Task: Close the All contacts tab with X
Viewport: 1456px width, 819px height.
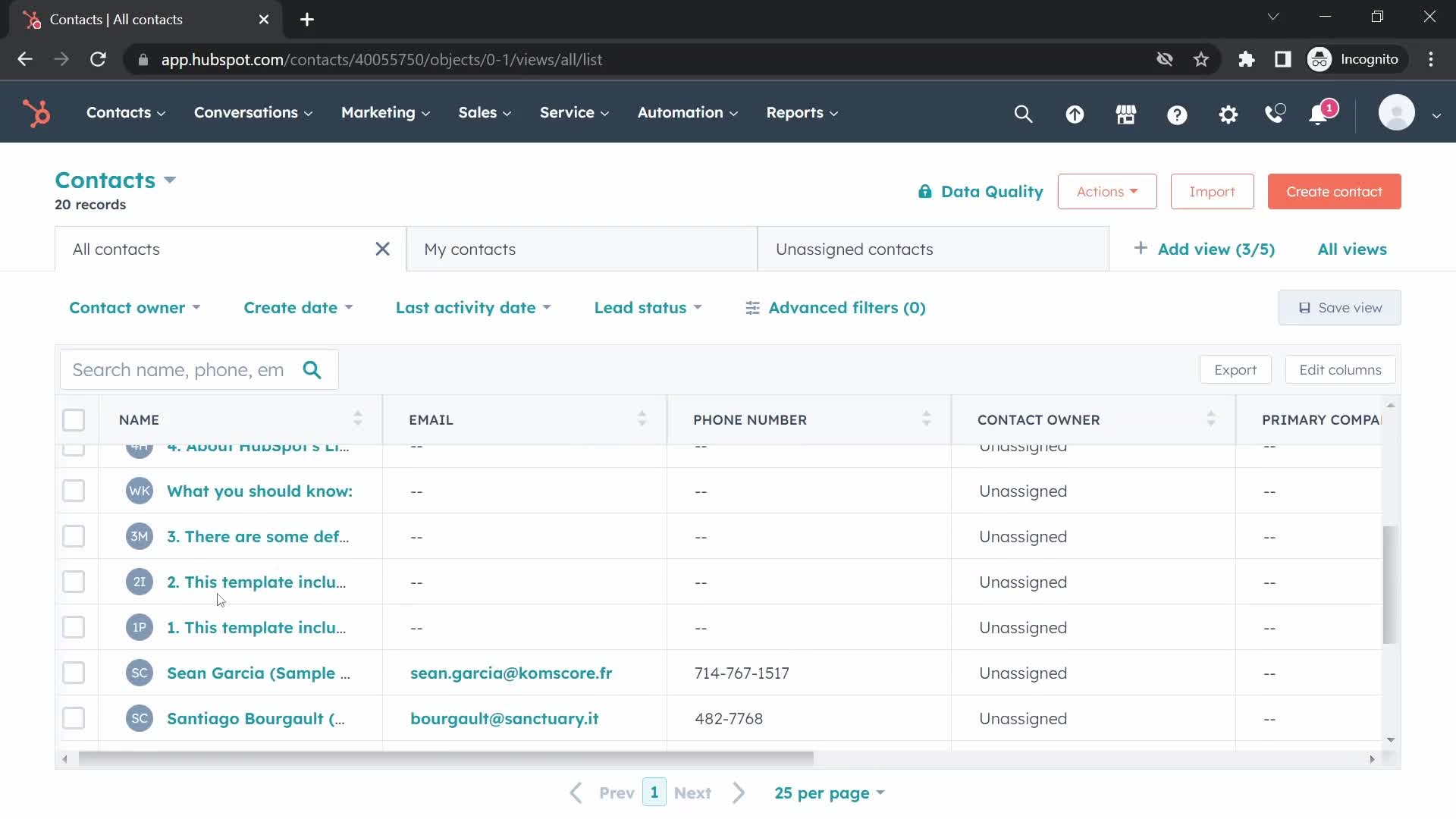Action: tap(382, 249)
